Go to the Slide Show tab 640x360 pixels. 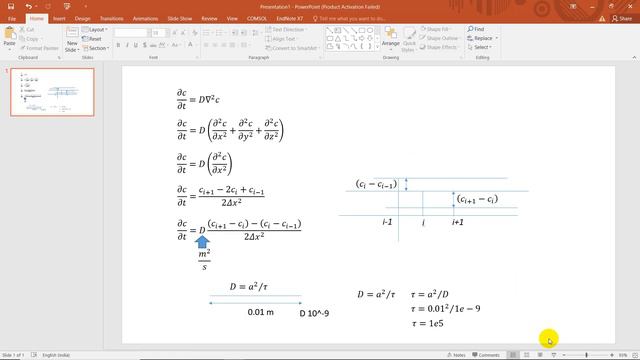180,19
